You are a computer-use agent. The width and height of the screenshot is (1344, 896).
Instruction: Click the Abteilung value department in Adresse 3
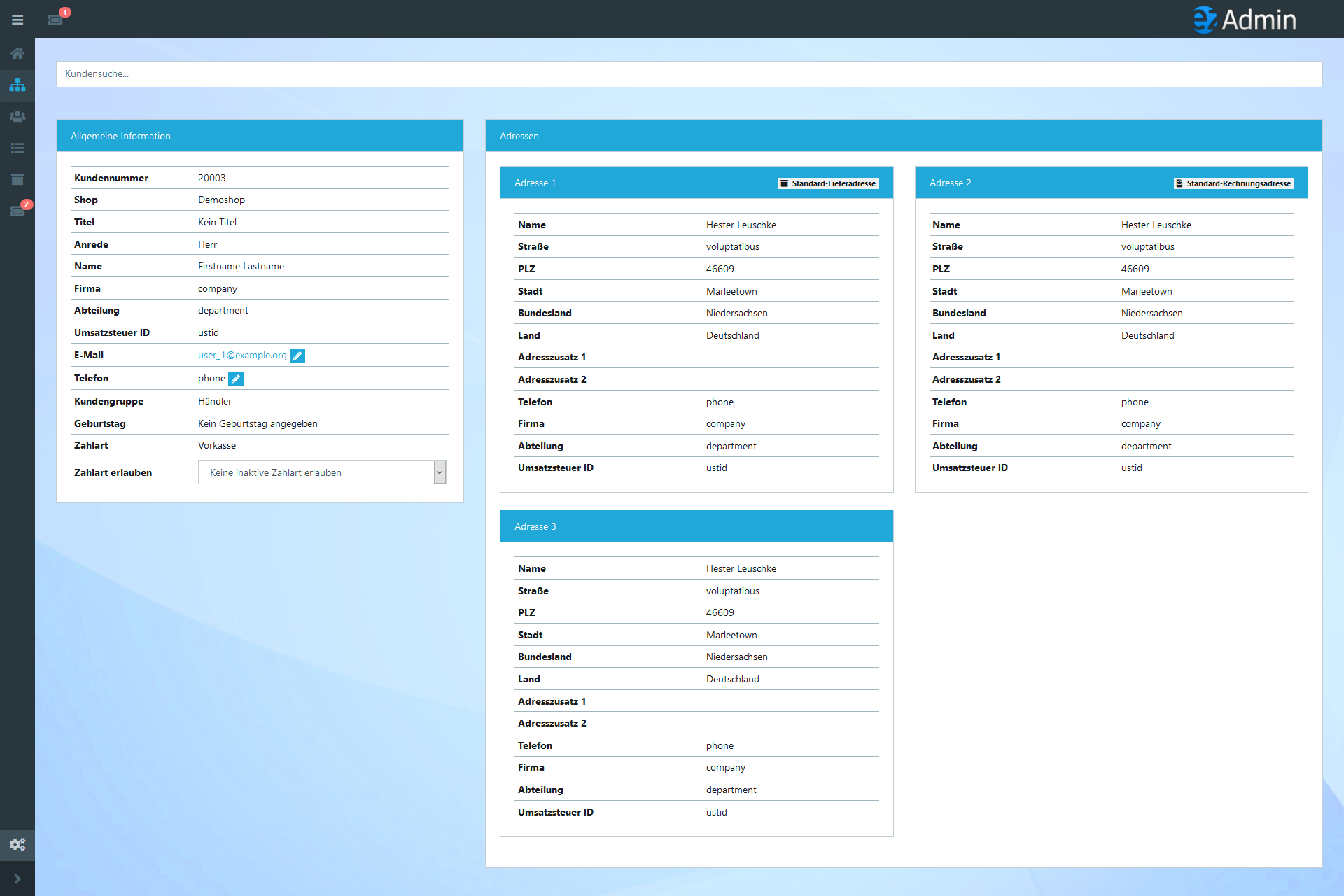pos(731,790)
